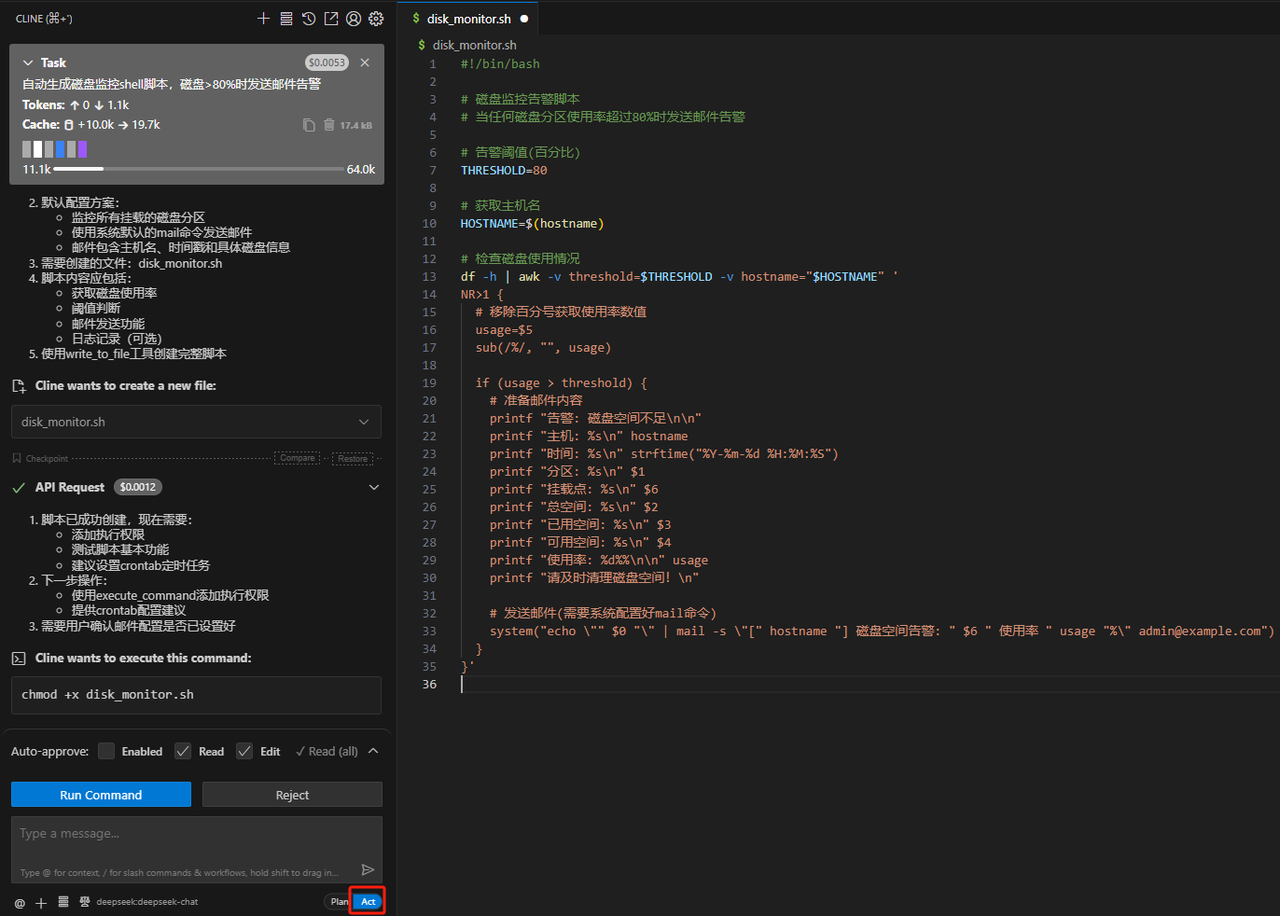Click the $0.0012 API request cost badge
This screenshot has width=1280, height=916.
tap(138, 487)
